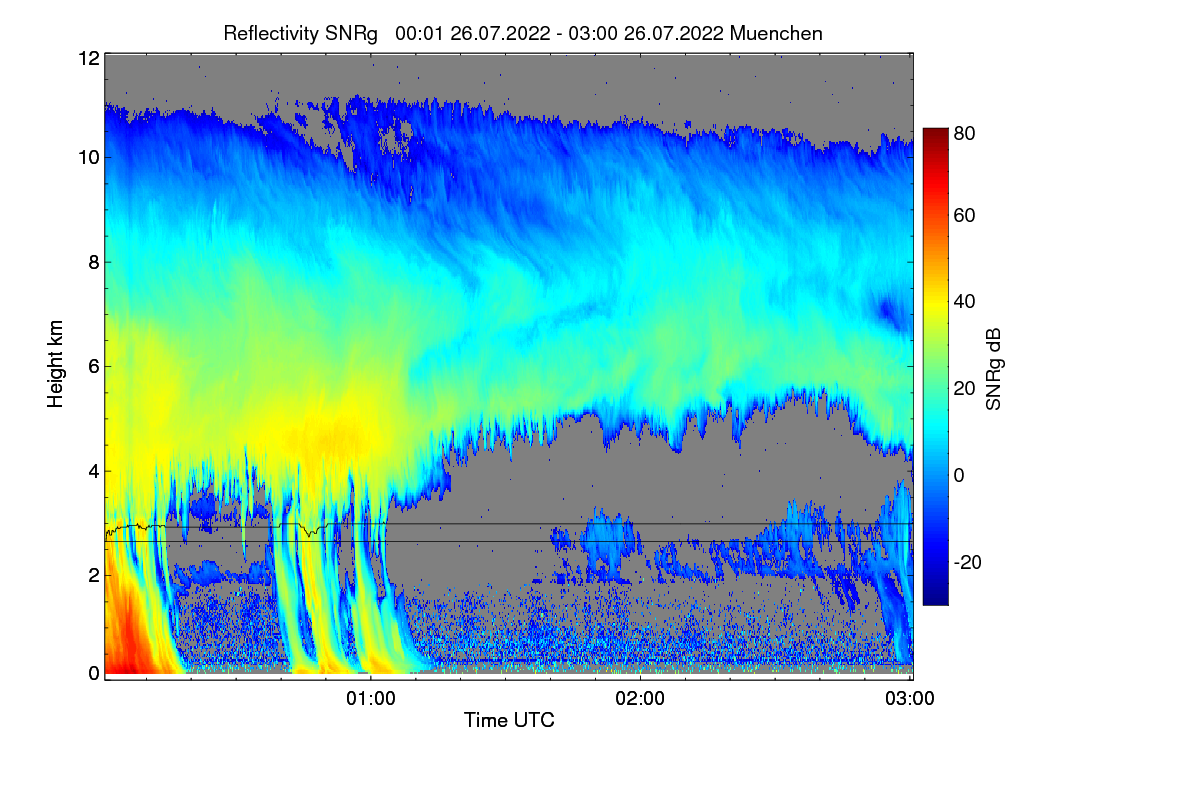Click the colorbar value 80
1200x800 pixels.
coord(965,133)
